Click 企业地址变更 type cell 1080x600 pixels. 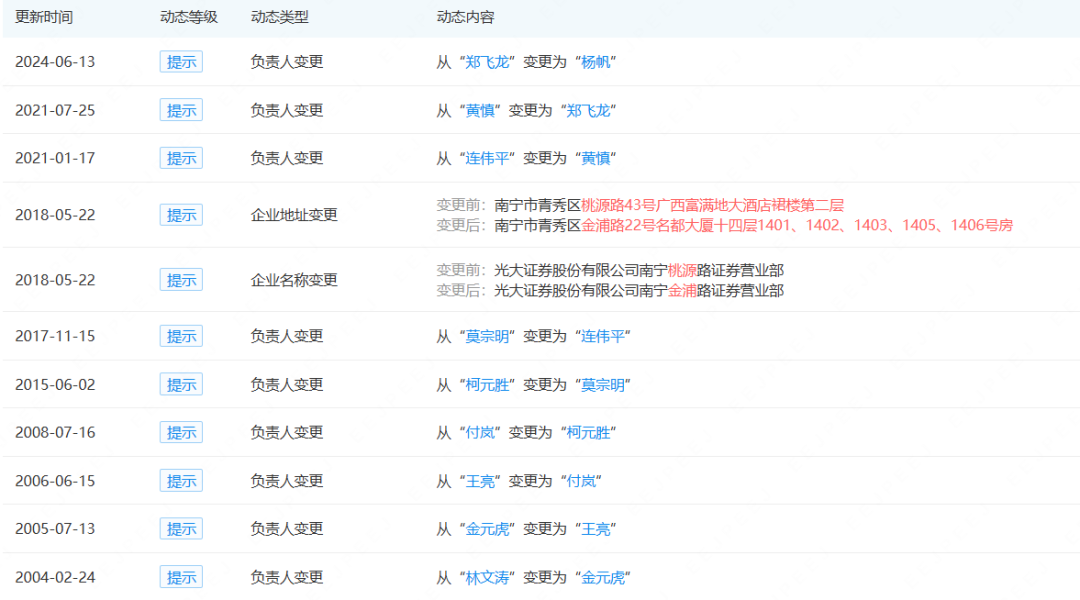tap(294, 215)
